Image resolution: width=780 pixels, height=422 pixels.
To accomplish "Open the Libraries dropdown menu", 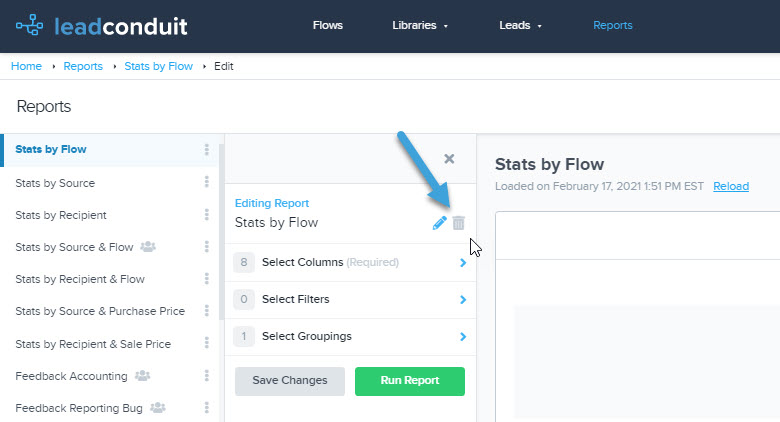I will click(x=420, y=26).
